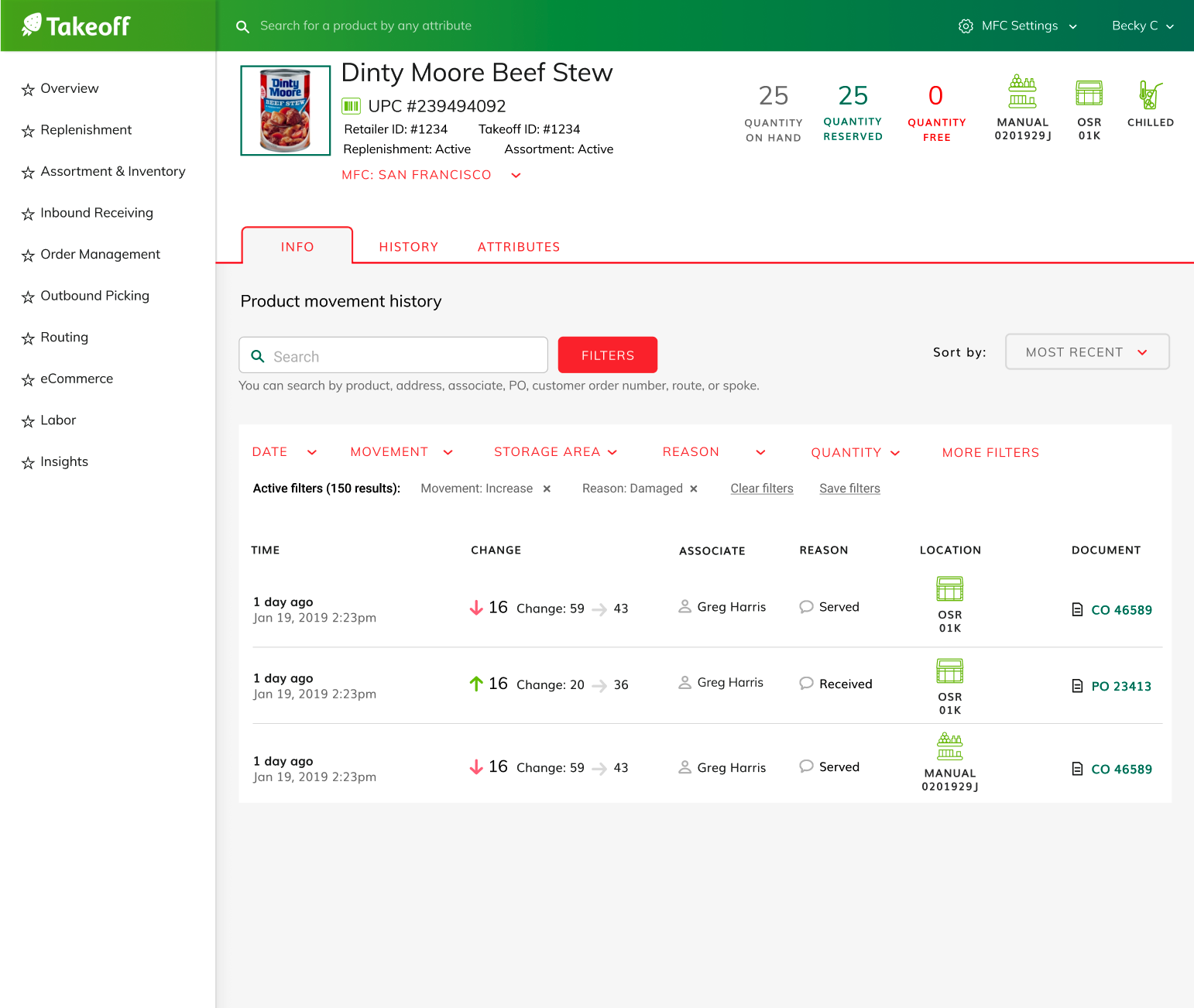Click the Clear filters link
The height and width of the screenshot is (1008, 1194).
click(x=762, y=489)
